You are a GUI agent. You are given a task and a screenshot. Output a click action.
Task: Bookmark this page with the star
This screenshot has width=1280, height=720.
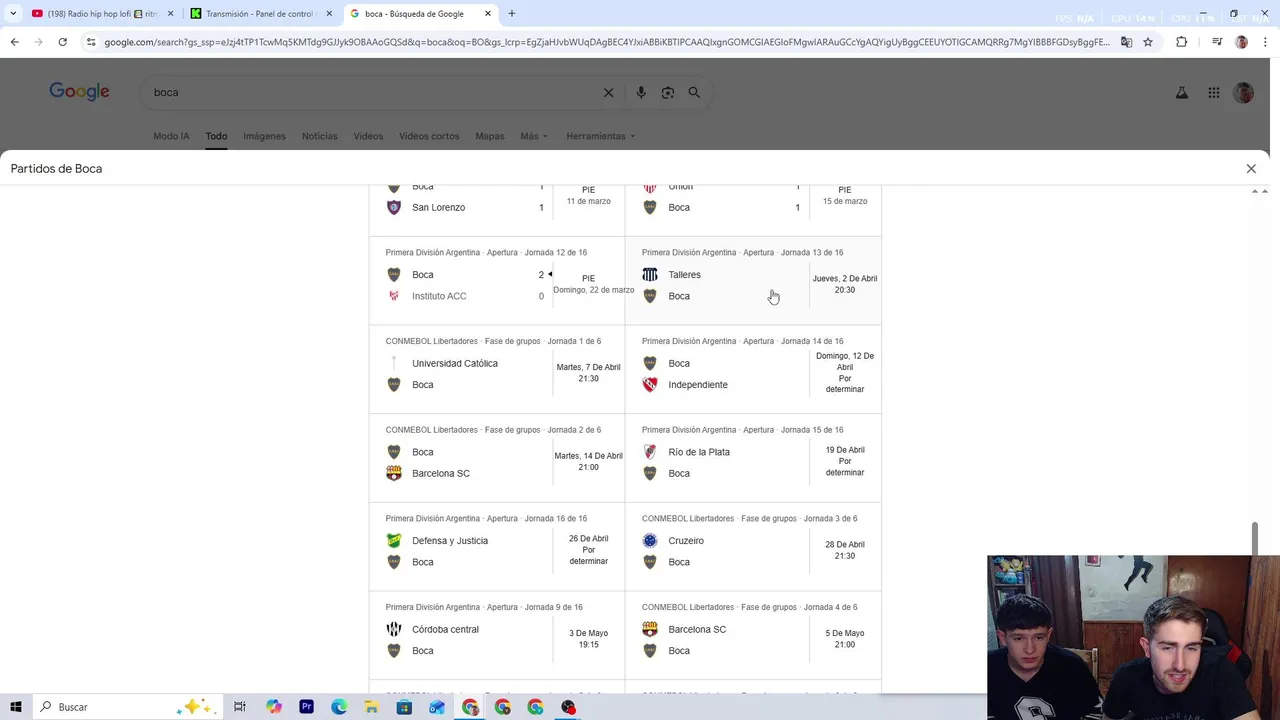[1148, 42]
